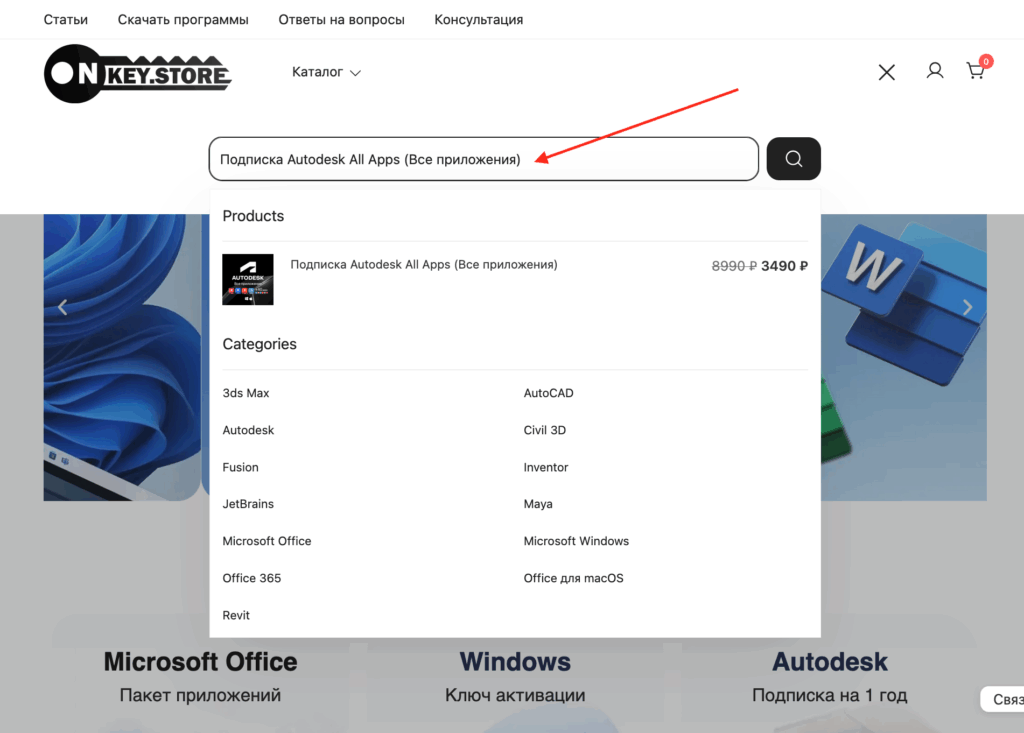Screen dimensions: 1024x733
Task: Go to previous slide with left arrow
Action: coord(63,308)
